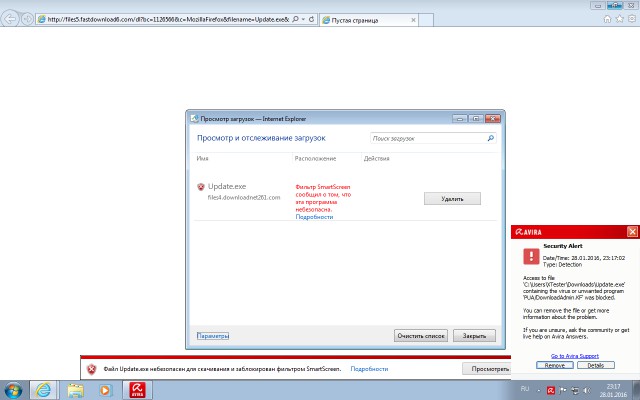The image size is (640, 400).
Task: Click the Закрыть button
Action: tap(474, 336)
